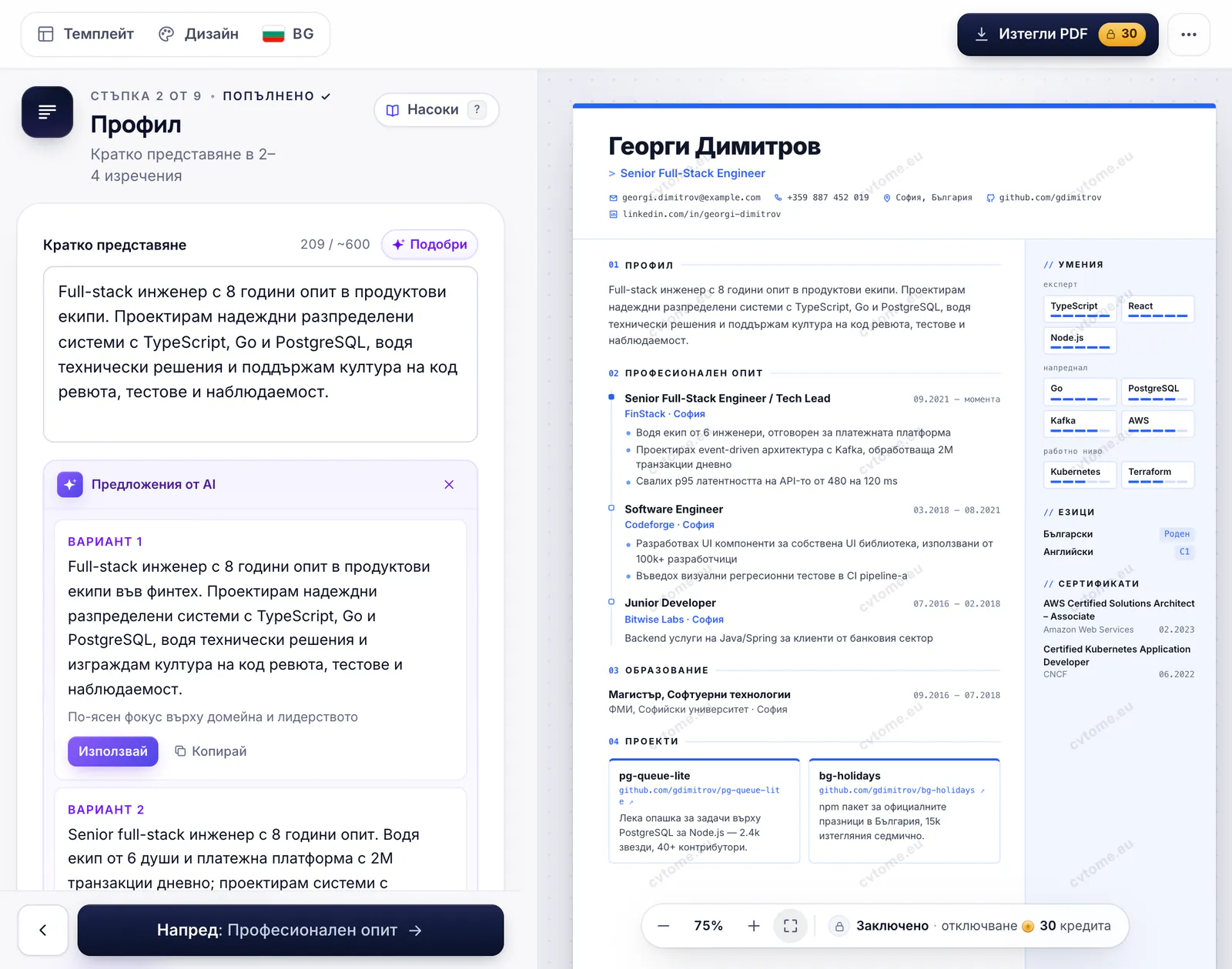The image size is (1232, 969).
Task: Click the AWS Certified Solutions Architect certificate
Action: (x=1119, y=616)
